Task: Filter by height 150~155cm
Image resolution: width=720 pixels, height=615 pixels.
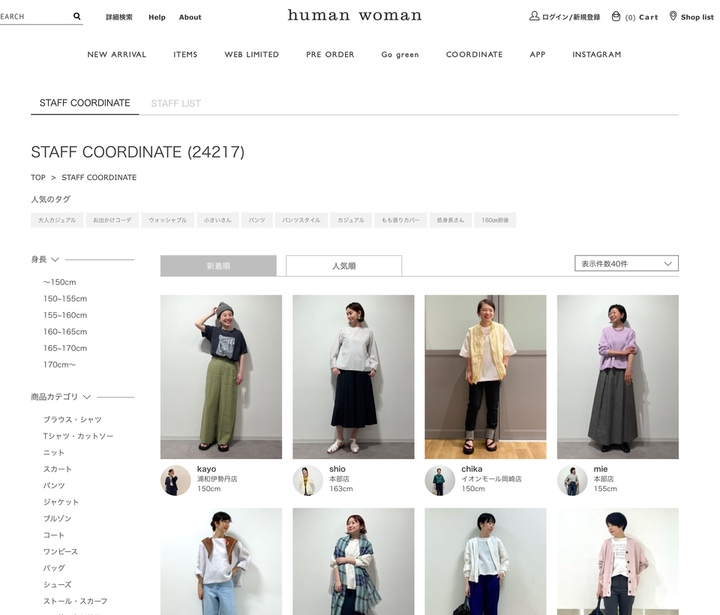Action: 65,299
